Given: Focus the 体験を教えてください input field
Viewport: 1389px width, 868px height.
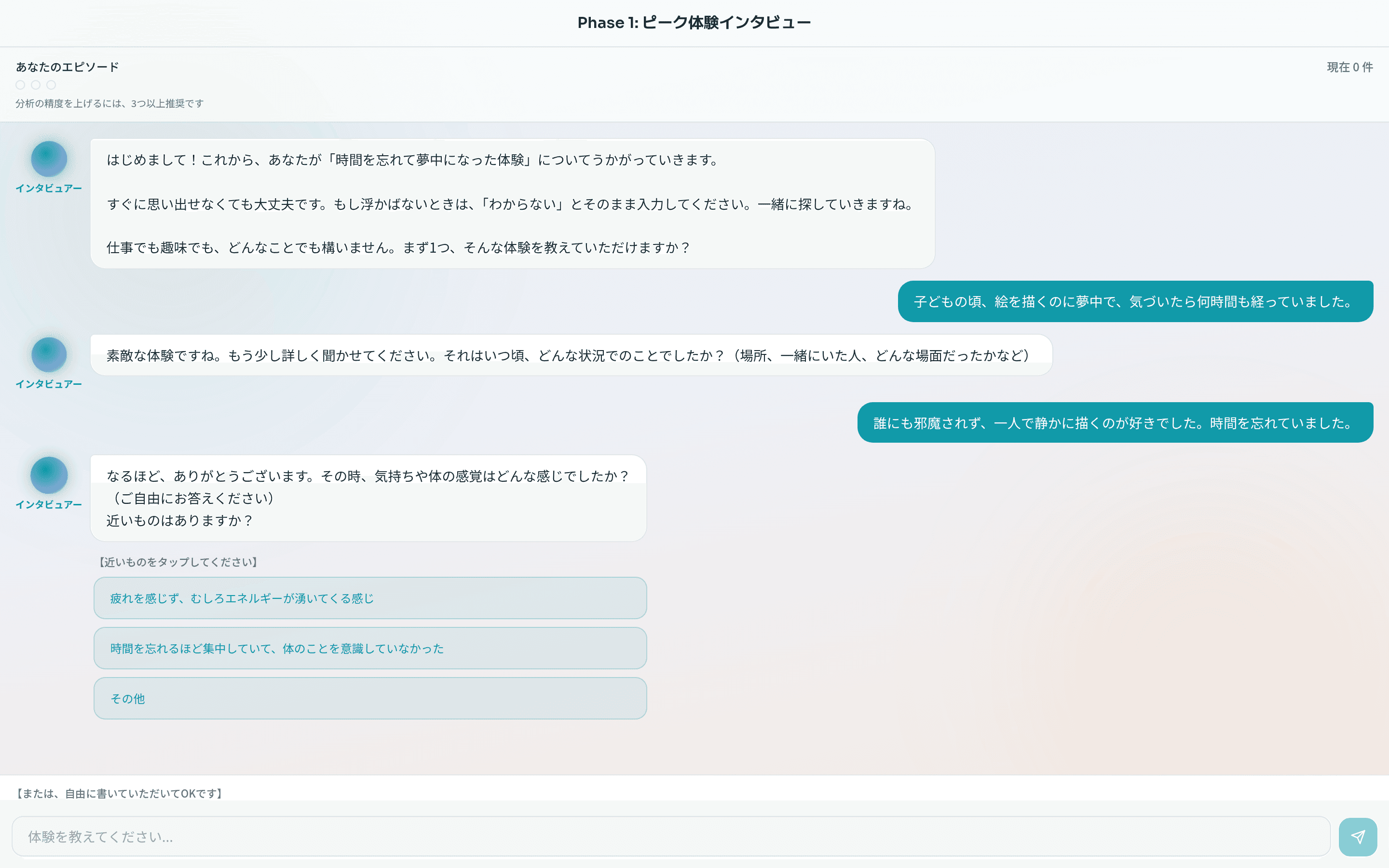Looking at the screenshot, I should pyautogui.click(x=671, y=837).
